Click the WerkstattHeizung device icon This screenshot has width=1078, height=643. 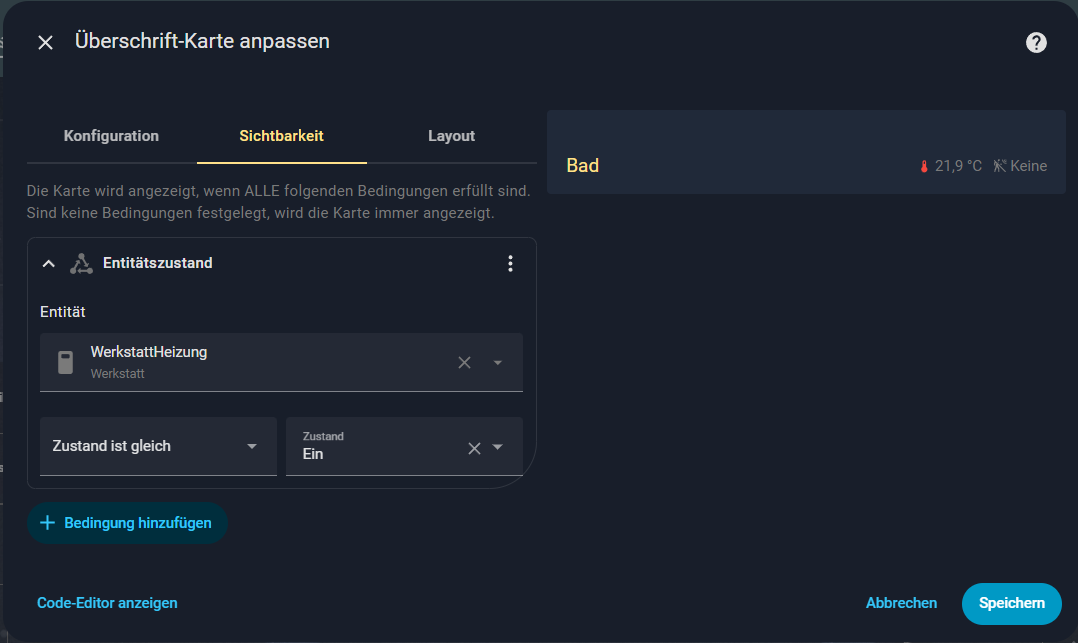coord(65,362)
